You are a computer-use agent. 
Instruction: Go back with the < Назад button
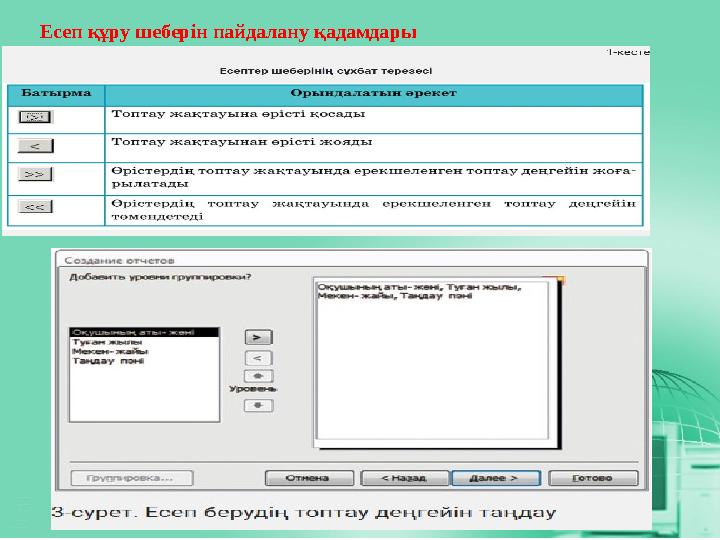(405, 478)
